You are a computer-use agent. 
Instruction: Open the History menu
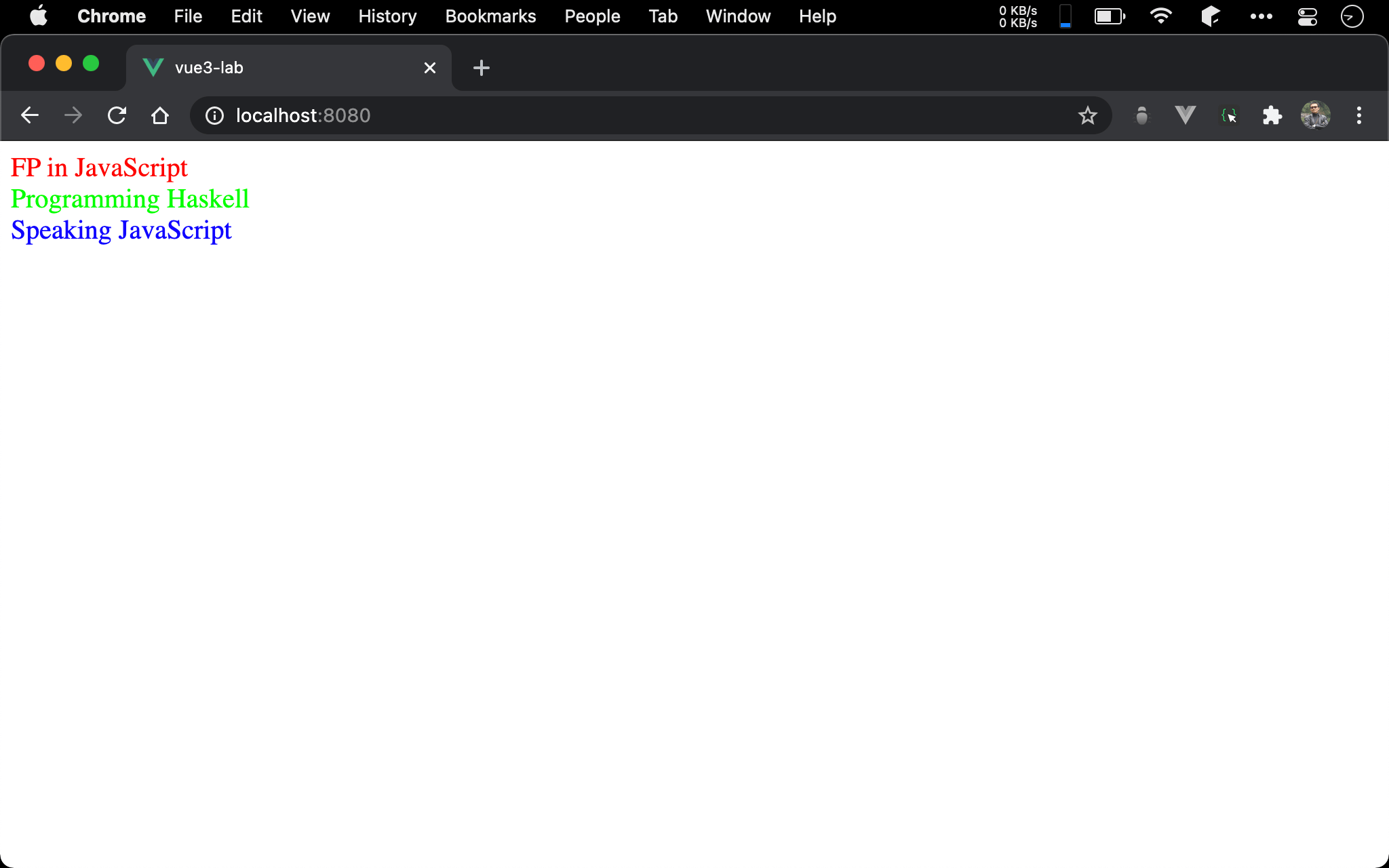point(387,16)
